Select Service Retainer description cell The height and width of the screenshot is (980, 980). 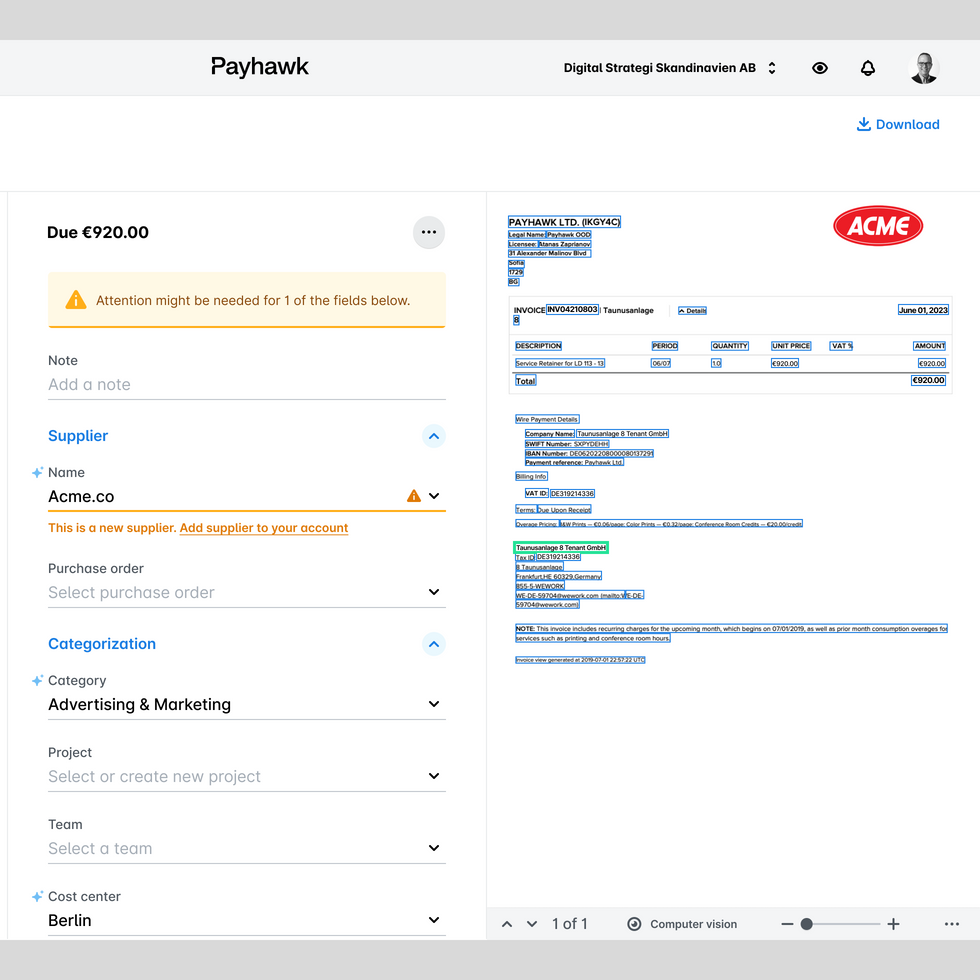coord(559,363)
